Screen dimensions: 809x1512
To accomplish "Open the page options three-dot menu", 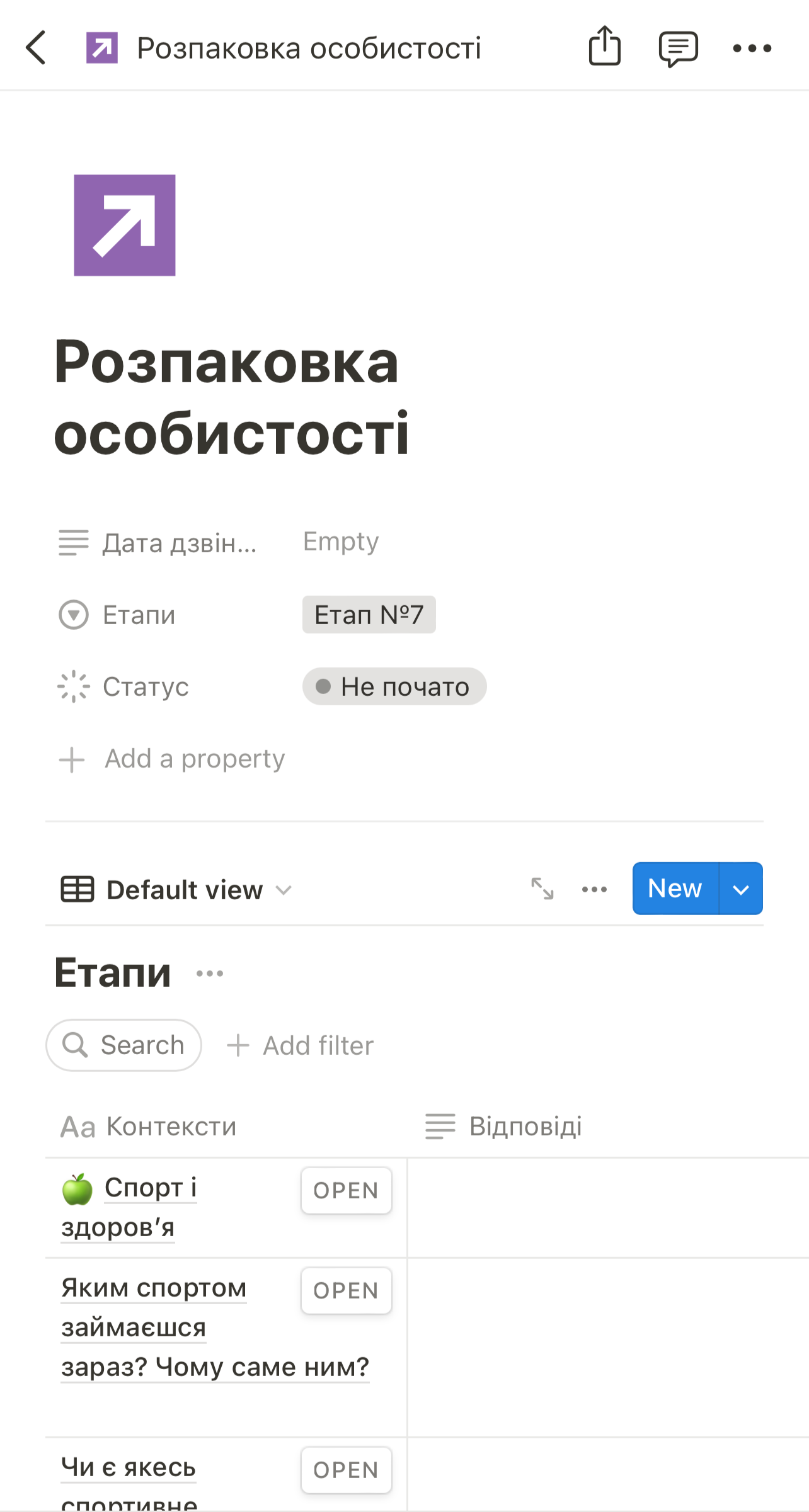I will tap(752, 48).
